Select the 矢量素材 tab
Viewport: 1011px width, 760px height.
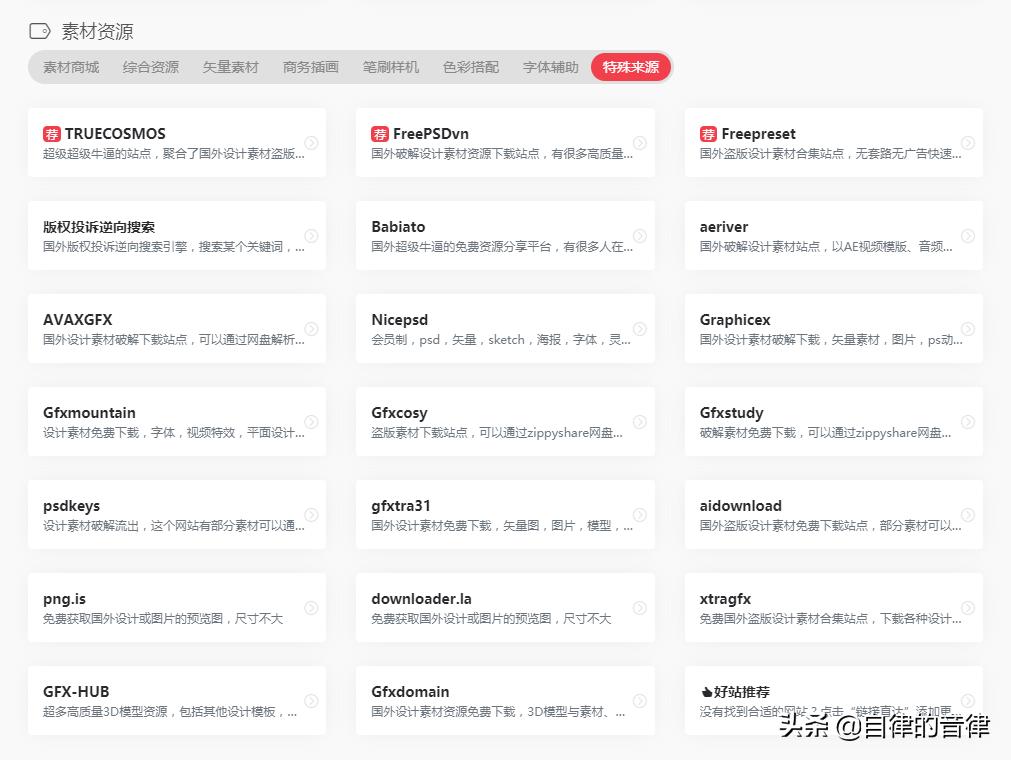(x=230, y=68)
